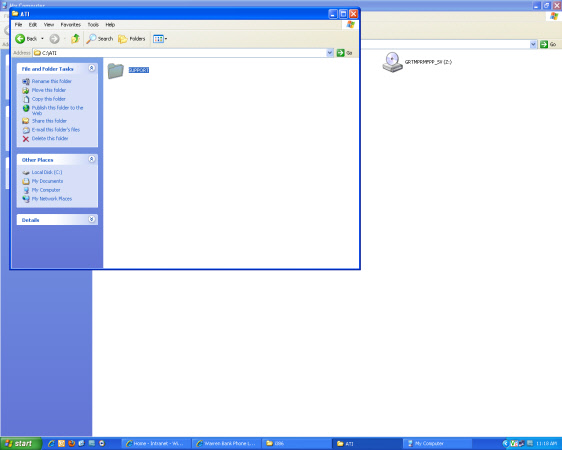The image size is (562, 450).
Task: Open My Network Places link
Action: 52,199
